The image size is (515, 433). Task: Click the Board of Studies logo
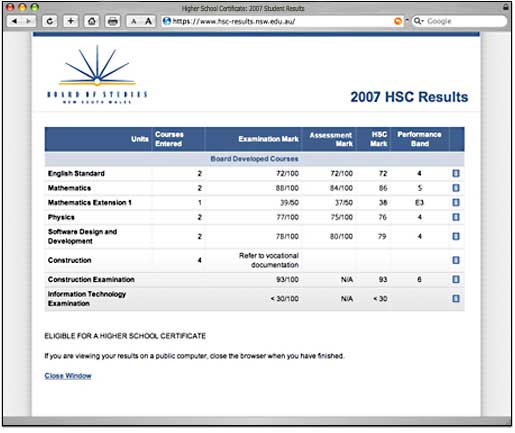(x=97, y=74)
